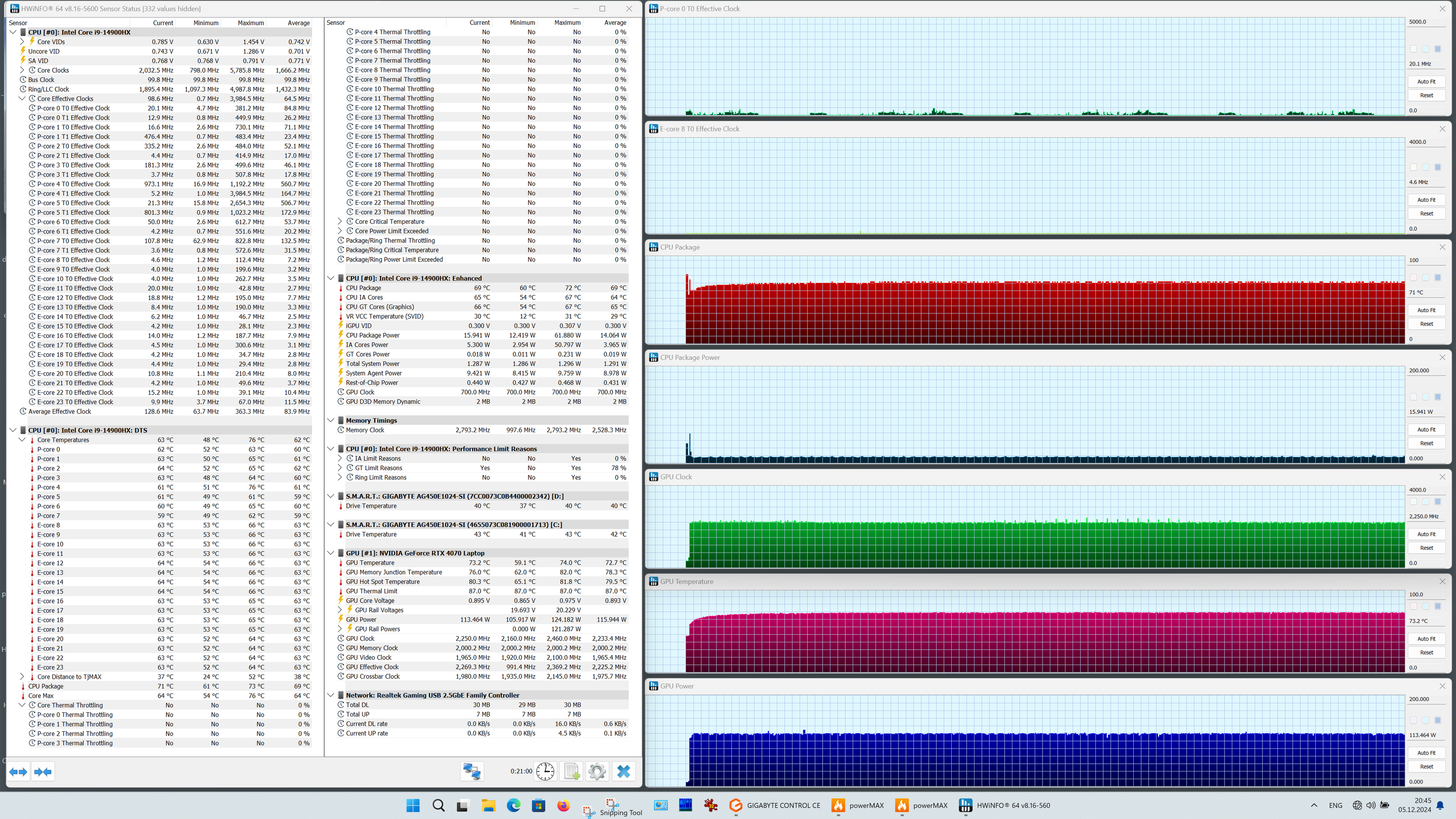Expand the GT Limit Reasons row
1456x819 pixels.
(x=340, y=468)
